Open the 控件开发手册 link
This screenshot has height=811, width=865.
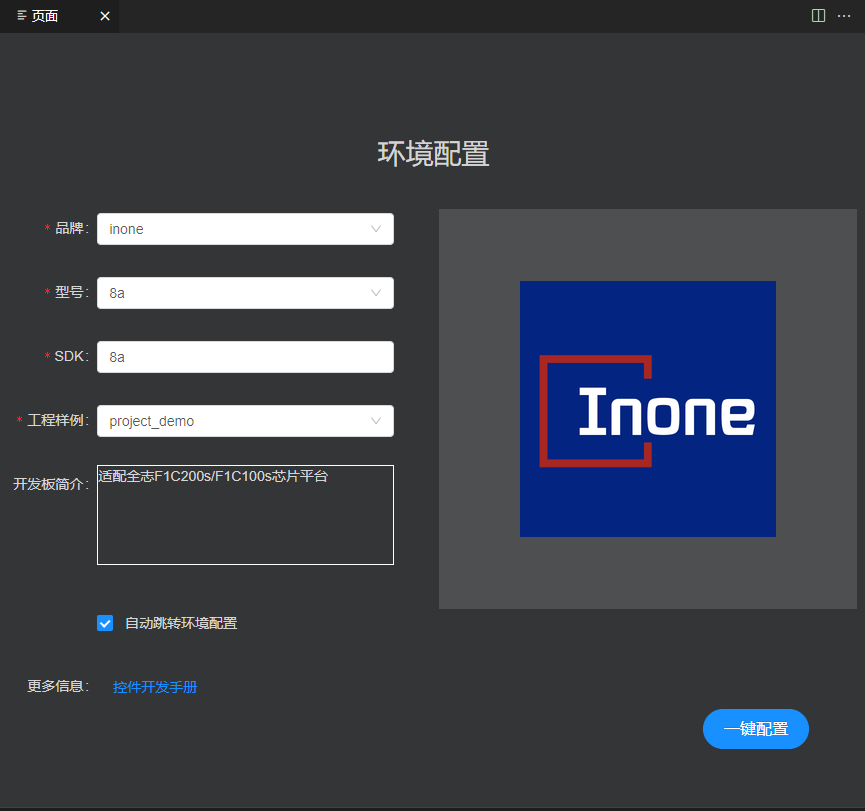[x=154, y=687]
